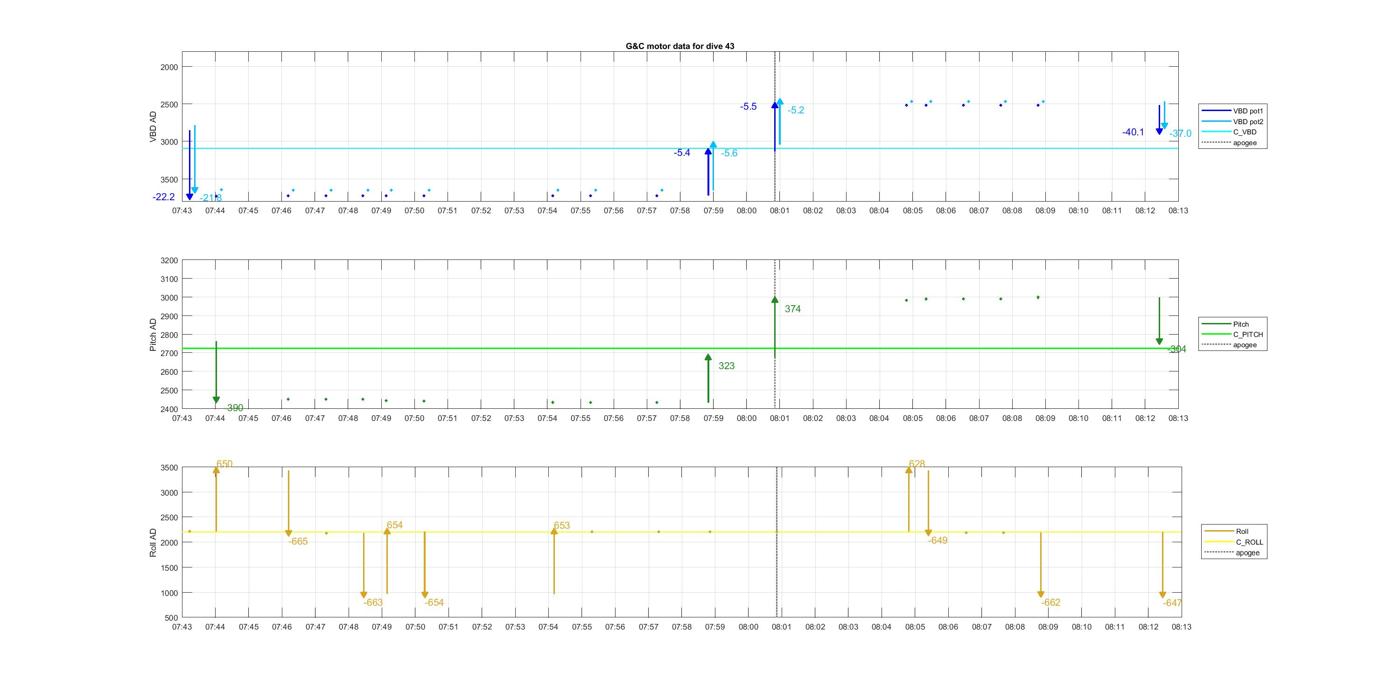Click the "-390" pitch annotation
This screenshot has height=693, width=1400.
coord(234,408)
